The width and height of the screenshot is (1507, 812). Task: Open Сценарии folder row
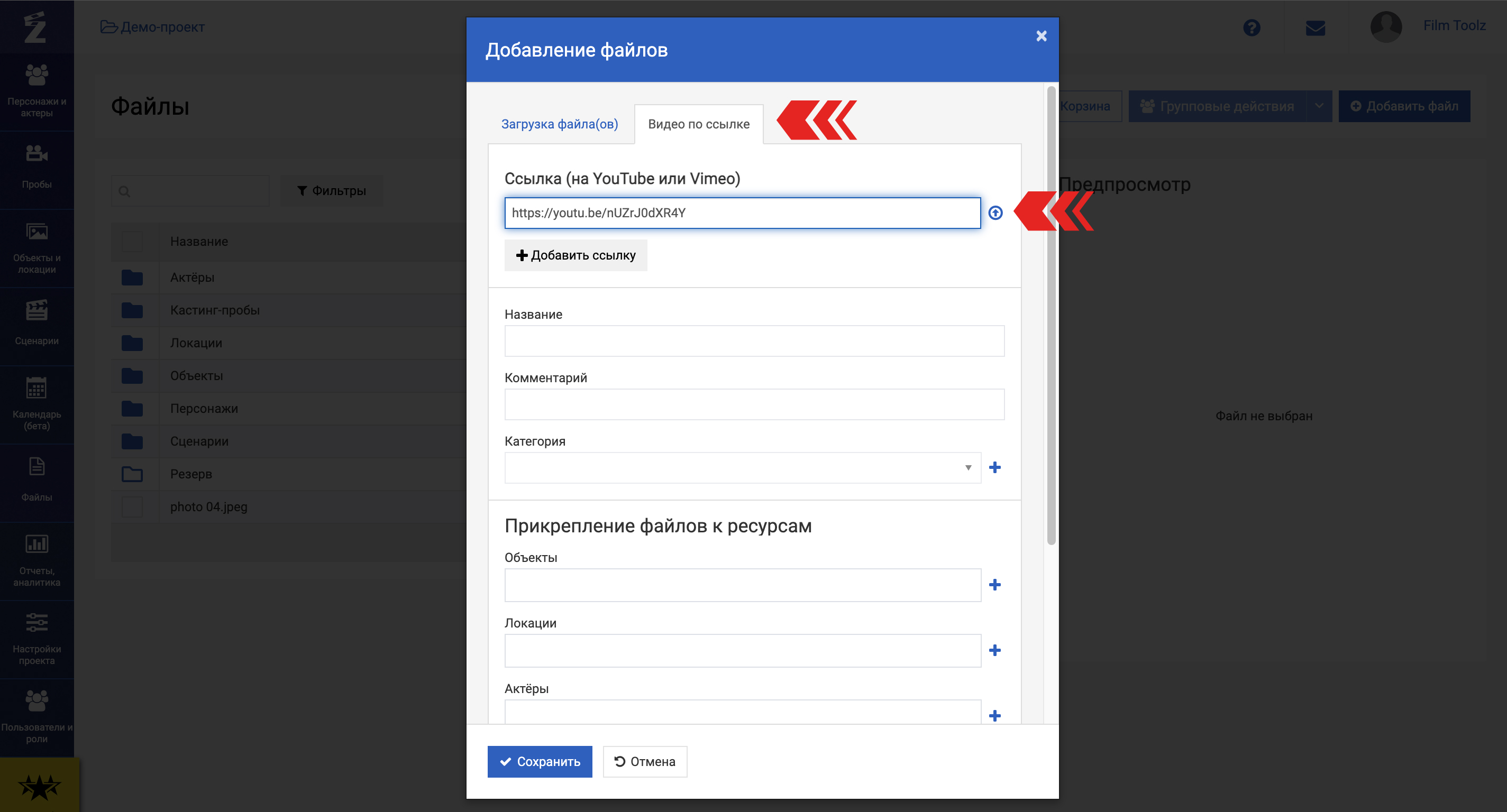click(x=289, y=441)
